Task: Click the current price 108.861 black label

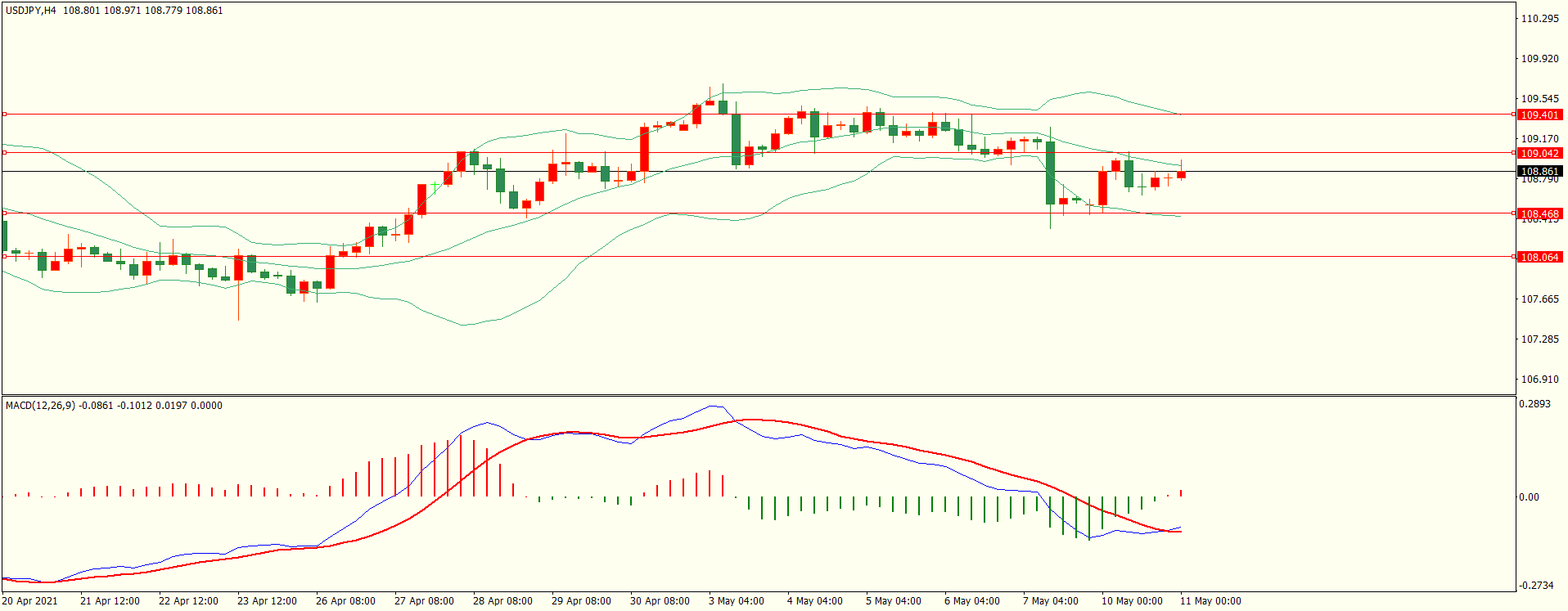Action: pos(1539,172)
